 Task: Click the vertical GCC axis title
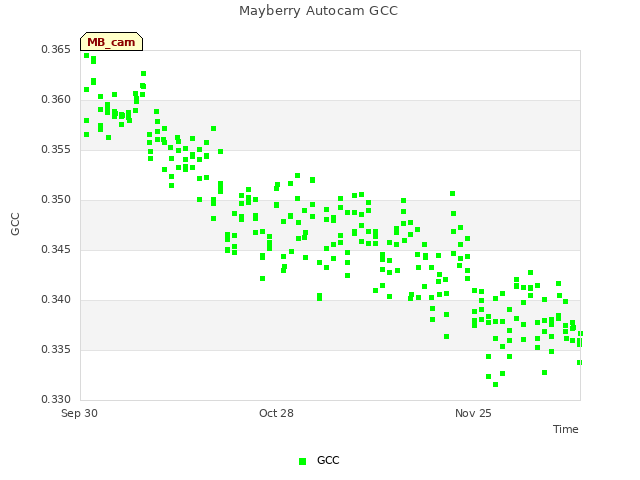click(x=15, y=224)
